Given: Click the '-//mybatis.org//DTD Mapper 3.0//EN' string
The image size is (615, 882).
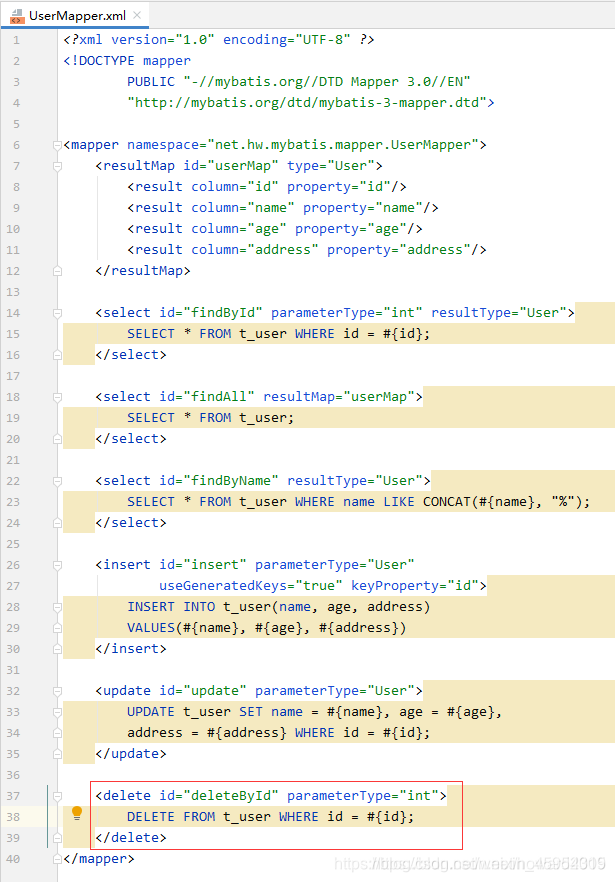Looking at the screenshot, I should pyautogui.click(x=327, y=82).
